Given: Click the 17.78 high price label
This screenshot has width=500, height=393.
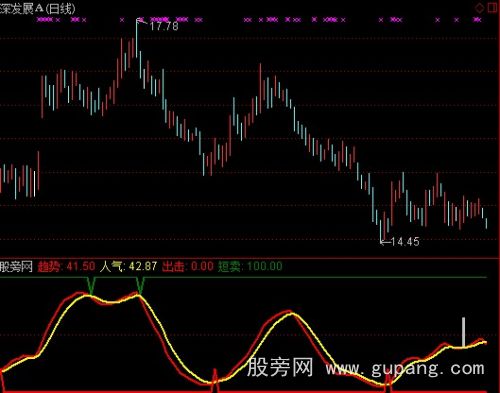Looking at the screenshot, I should (x=164, y=26).
